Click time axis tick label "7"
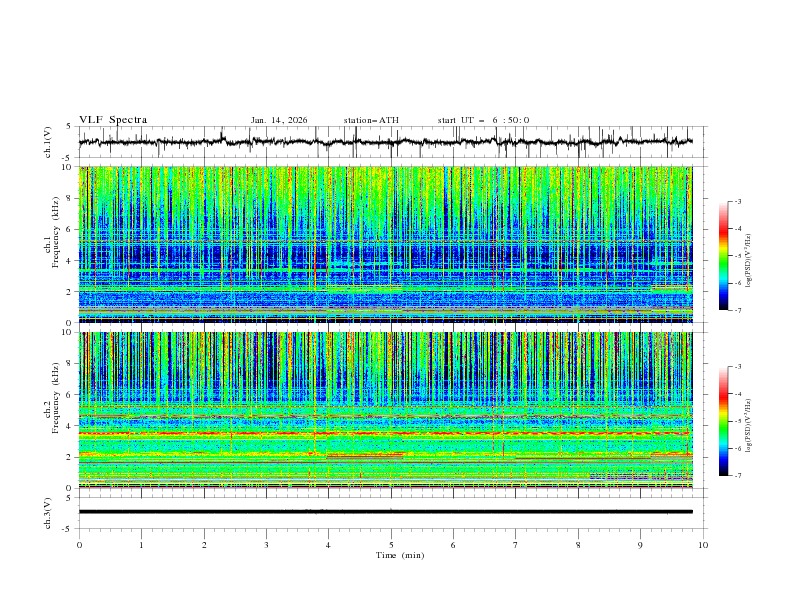The image size is (792, 612). click(516, 545)
